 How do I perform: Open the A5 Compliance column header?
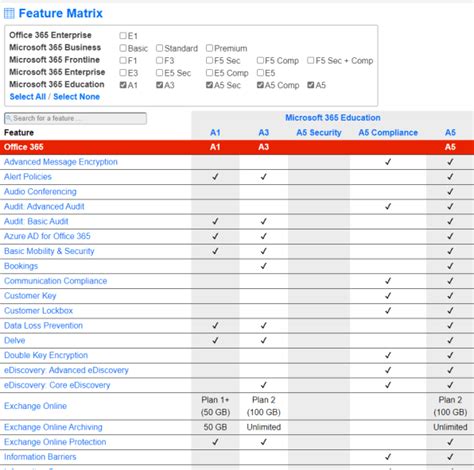coord(388,133)
